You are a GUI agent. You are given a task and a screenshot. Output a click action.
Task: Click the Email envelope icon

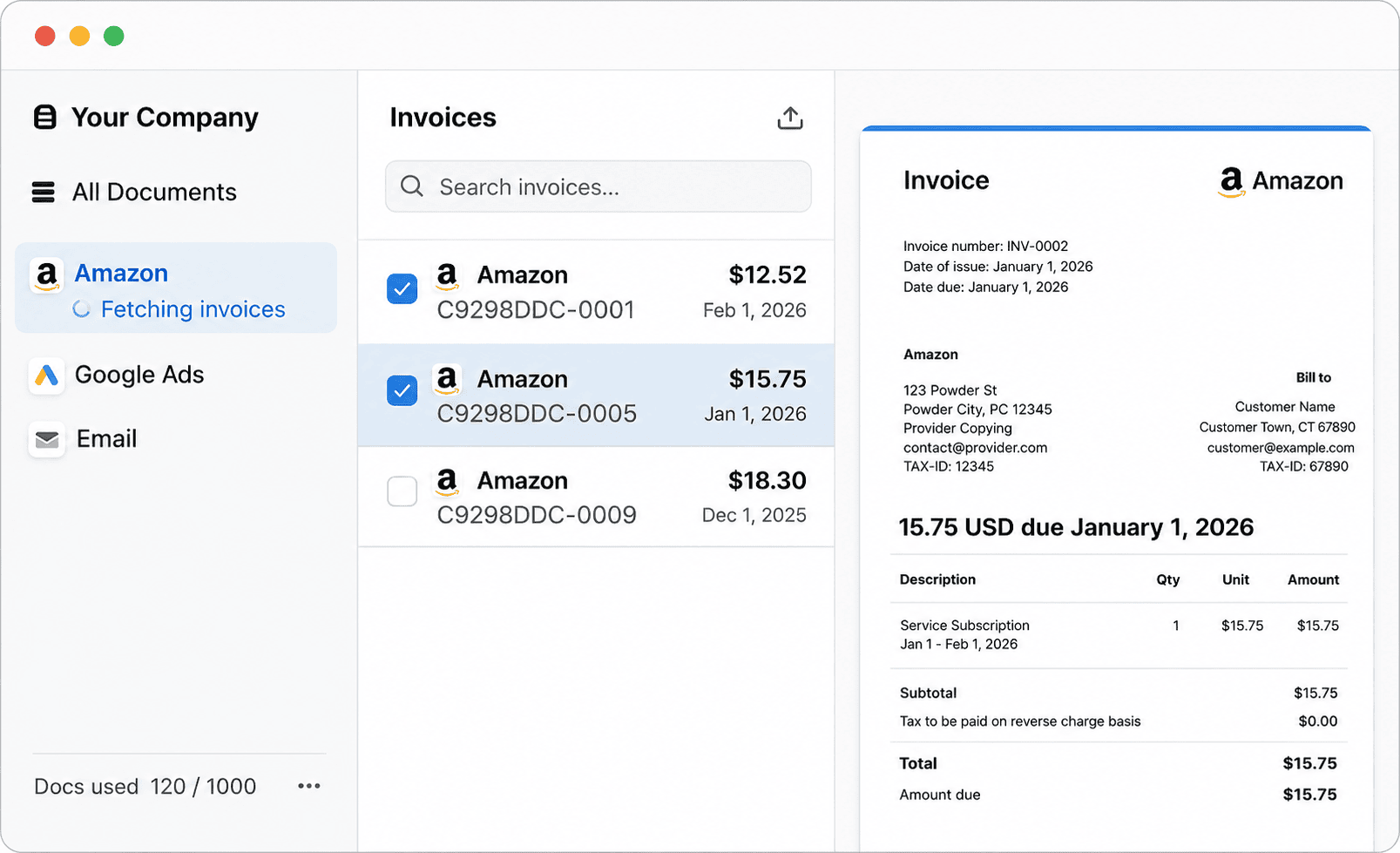pos(47,440)
